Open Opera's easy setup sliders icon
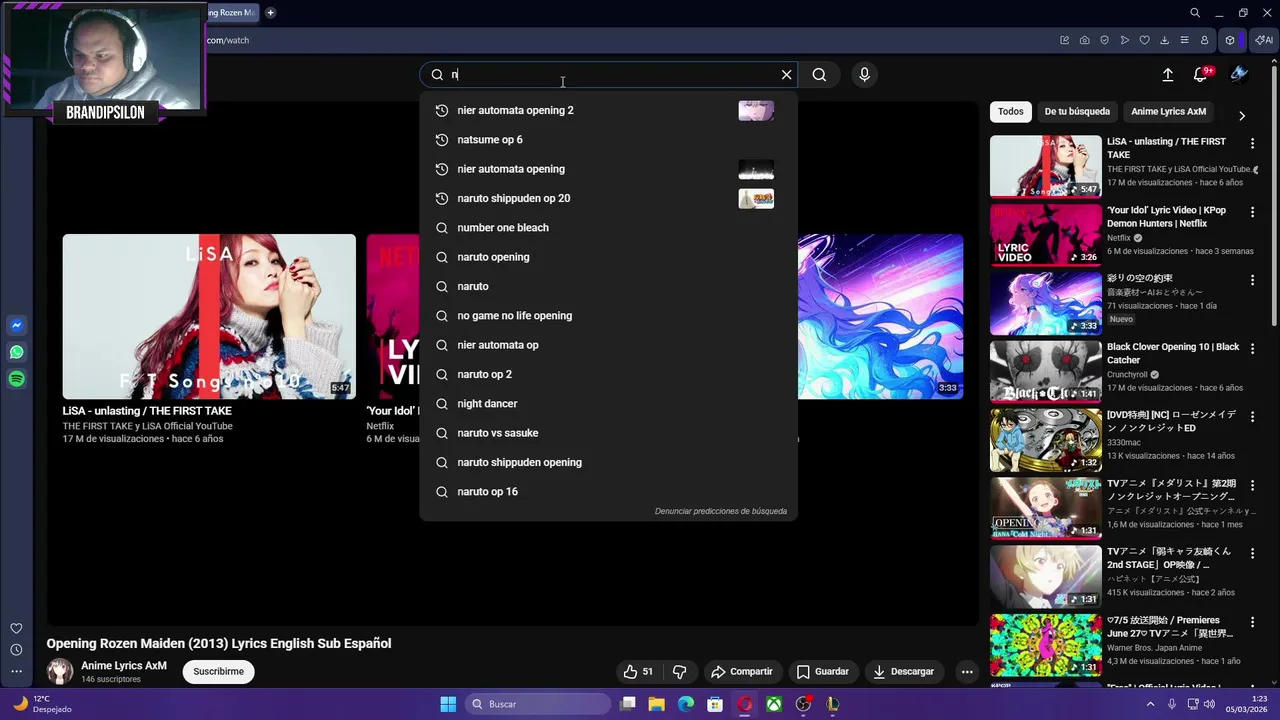Screen dimensions: 1280x720 coord(1184,40)
